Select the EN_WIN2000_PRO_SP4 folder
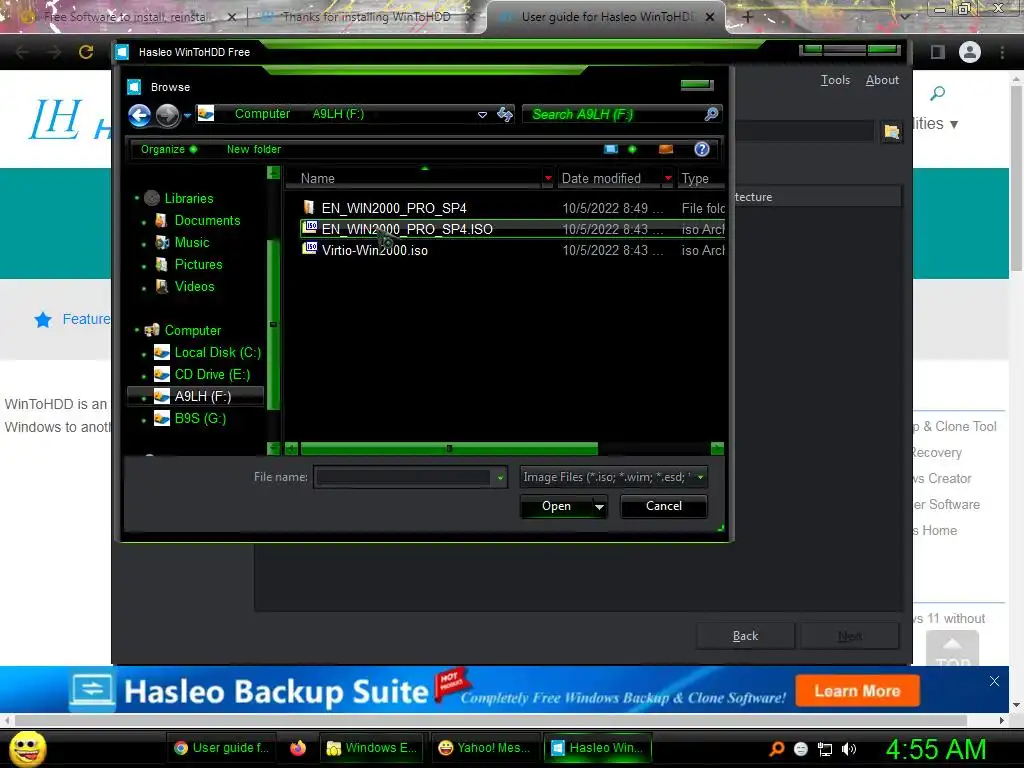1024x768 pixels. [394, 208]
